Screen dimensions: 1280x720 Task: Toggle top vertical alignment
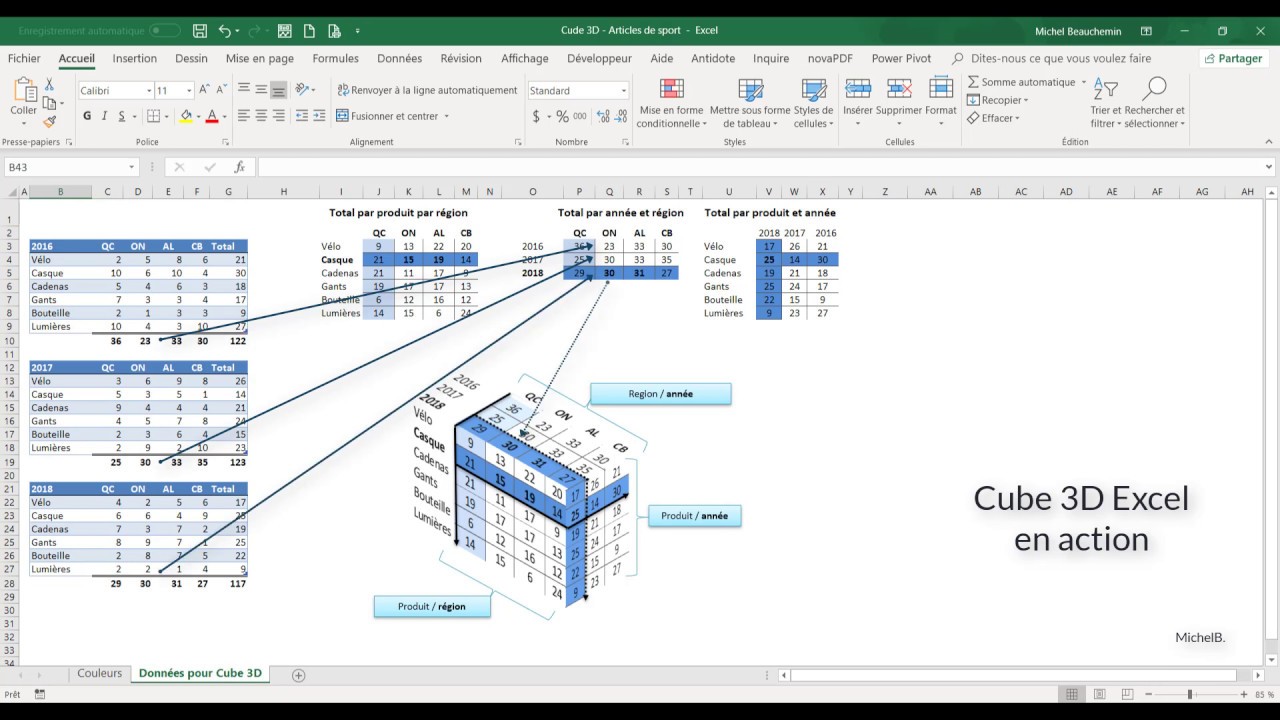[x=243, y=90]
